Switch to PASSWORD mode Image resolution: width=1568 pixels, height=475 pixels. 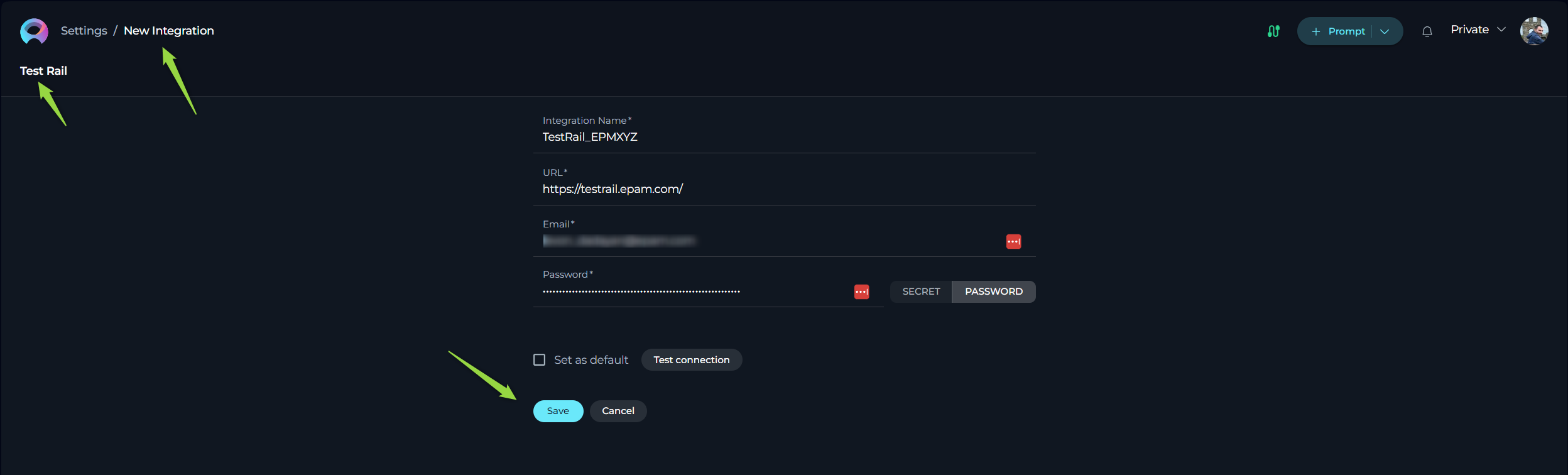tap(994, 292)
